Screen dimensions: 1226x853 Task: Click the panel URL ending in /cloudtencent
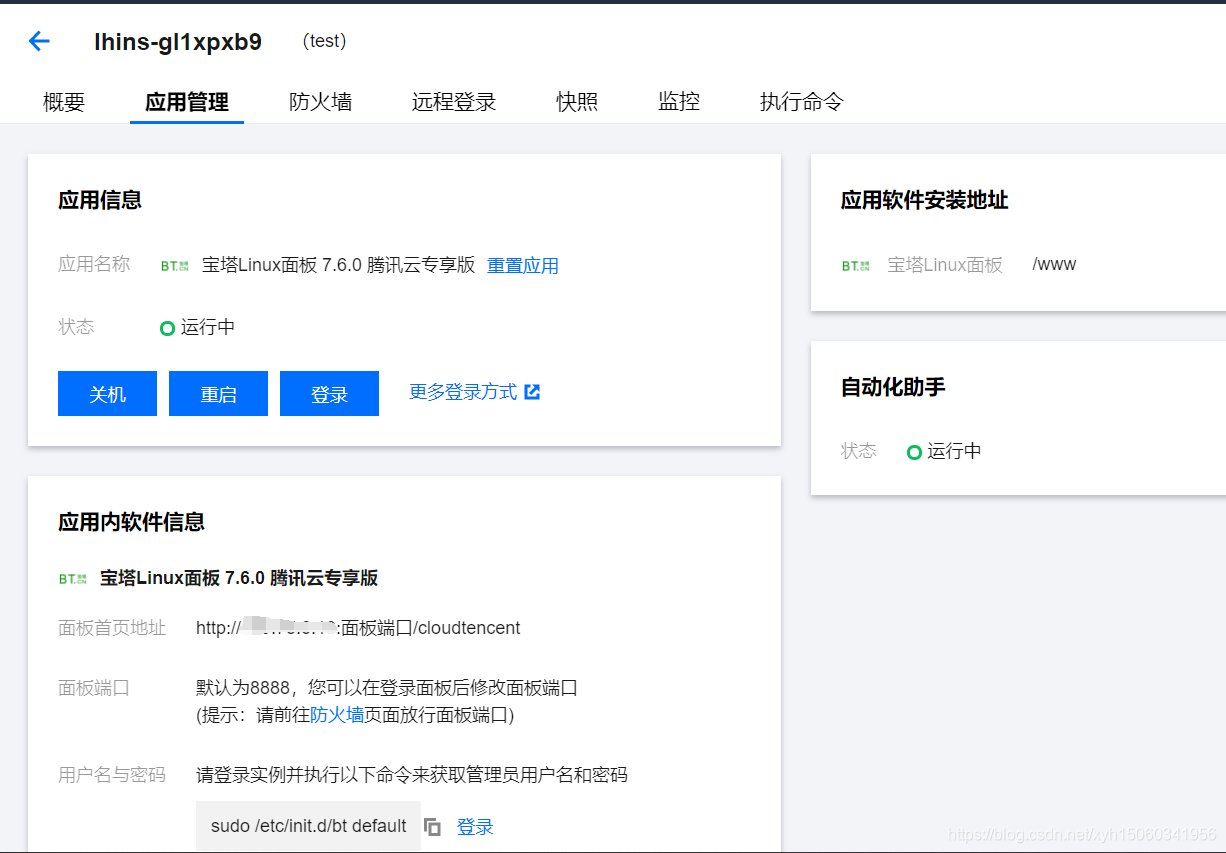358,628
